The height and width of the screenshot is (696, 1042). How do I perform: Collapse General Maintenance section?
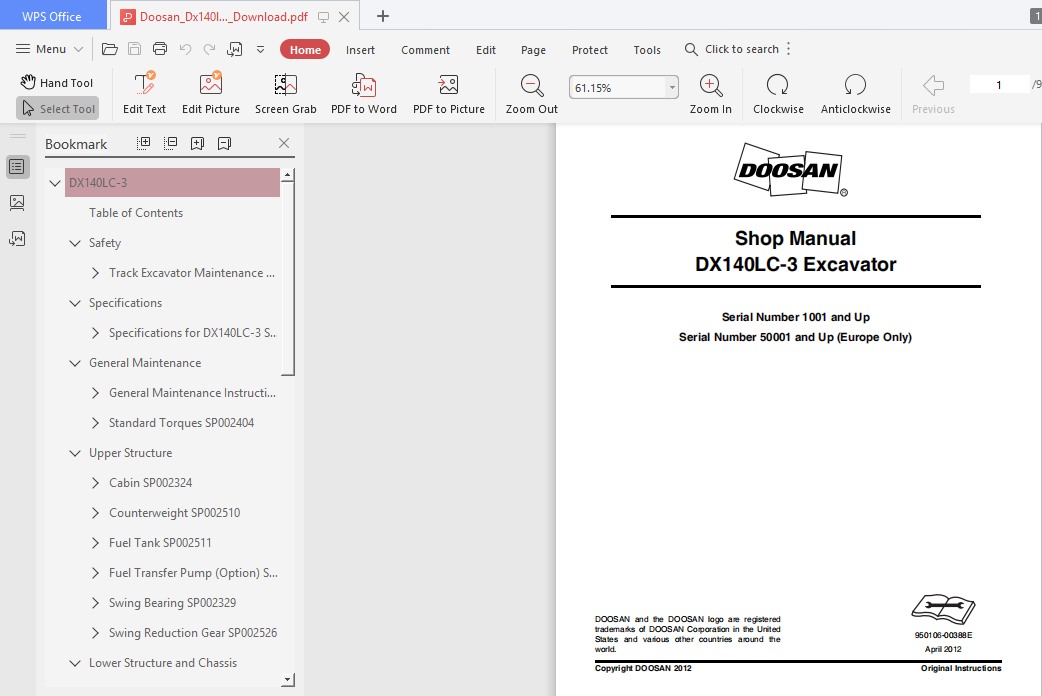(75, 363)
